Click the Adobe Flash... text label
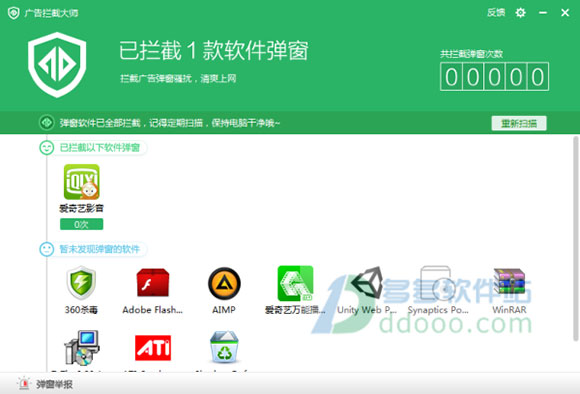Viewport: 580px width, 394px height. pos(152,310)
